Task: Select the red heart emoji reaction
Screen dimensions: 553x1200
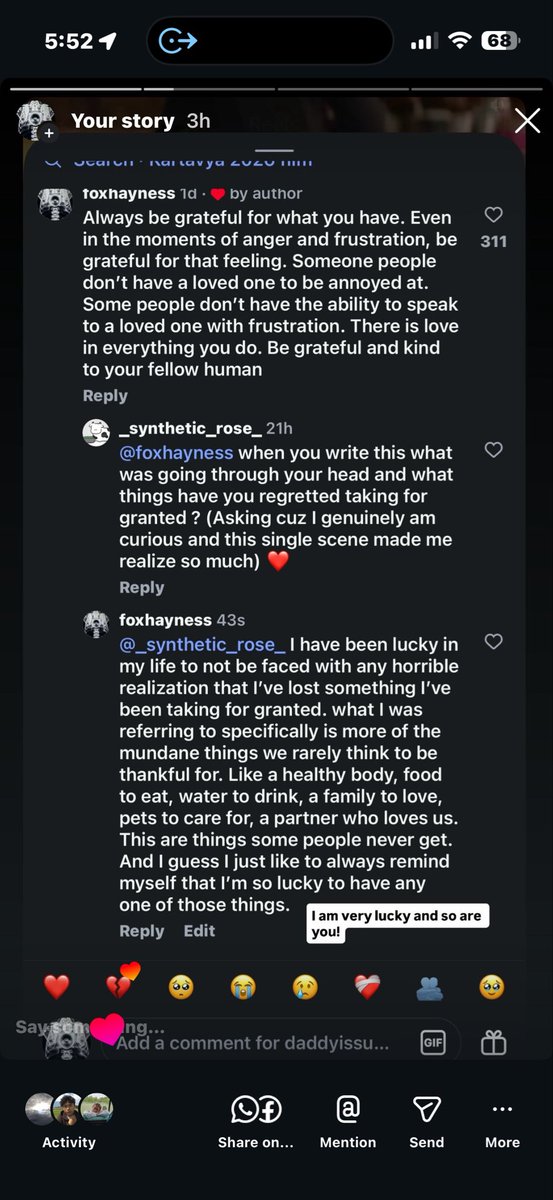Action: point(57,987)
